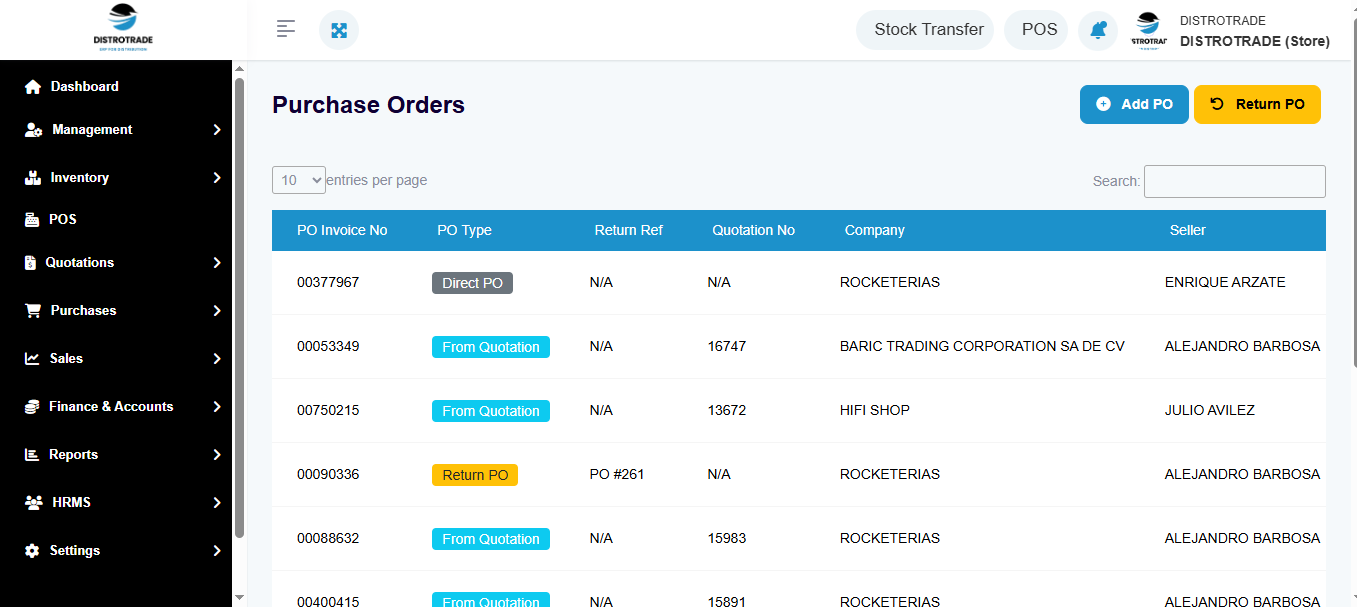Expand the Finance & Accounts chevron
The height and width of the screenshot is (607, 1357).
217,407
